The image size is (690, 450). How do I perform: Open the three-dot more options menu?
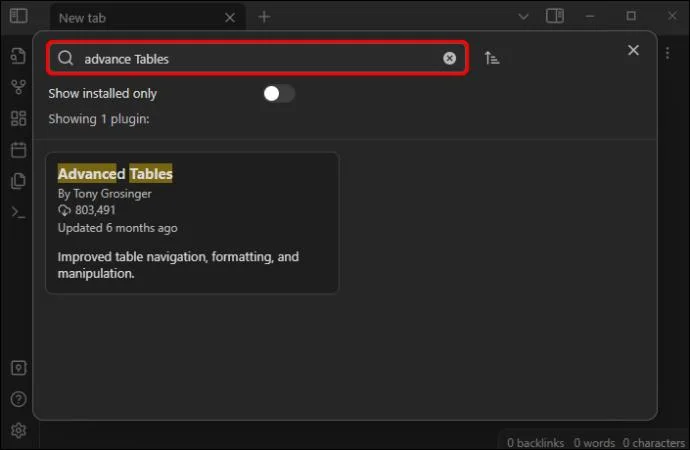[x=668, y=53]
